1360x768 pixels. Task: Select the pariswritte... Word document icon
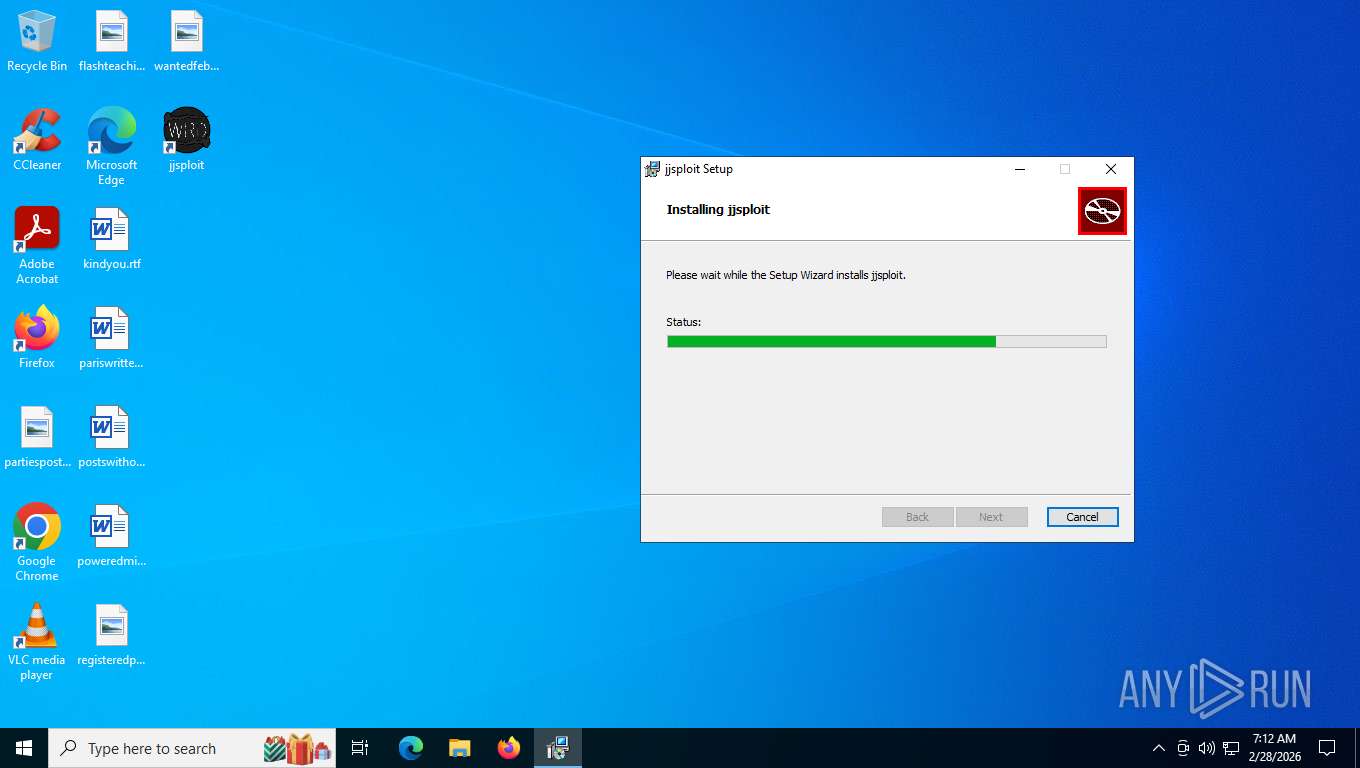tap(111, 338)
